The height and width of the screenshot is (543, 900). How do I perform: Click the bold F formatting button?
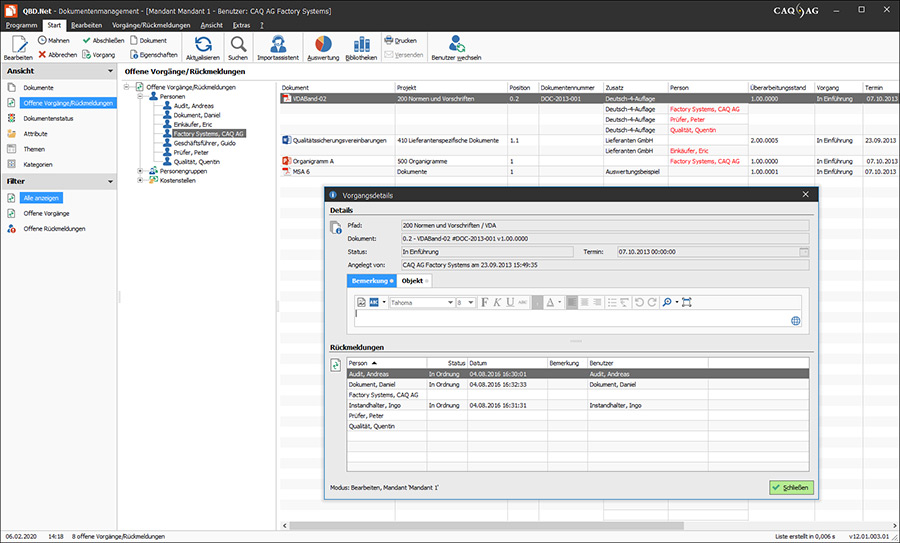click(484, 302)
